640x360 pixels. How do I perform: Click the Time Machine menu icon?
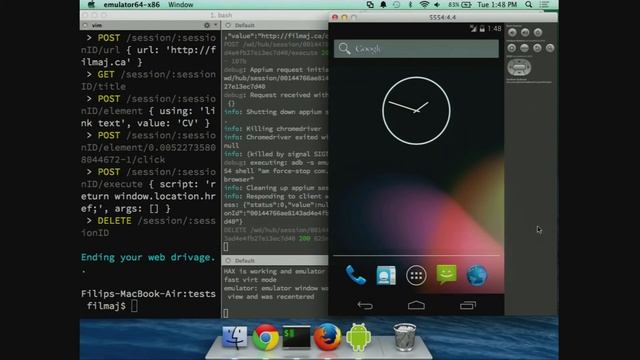coord(397,4)
